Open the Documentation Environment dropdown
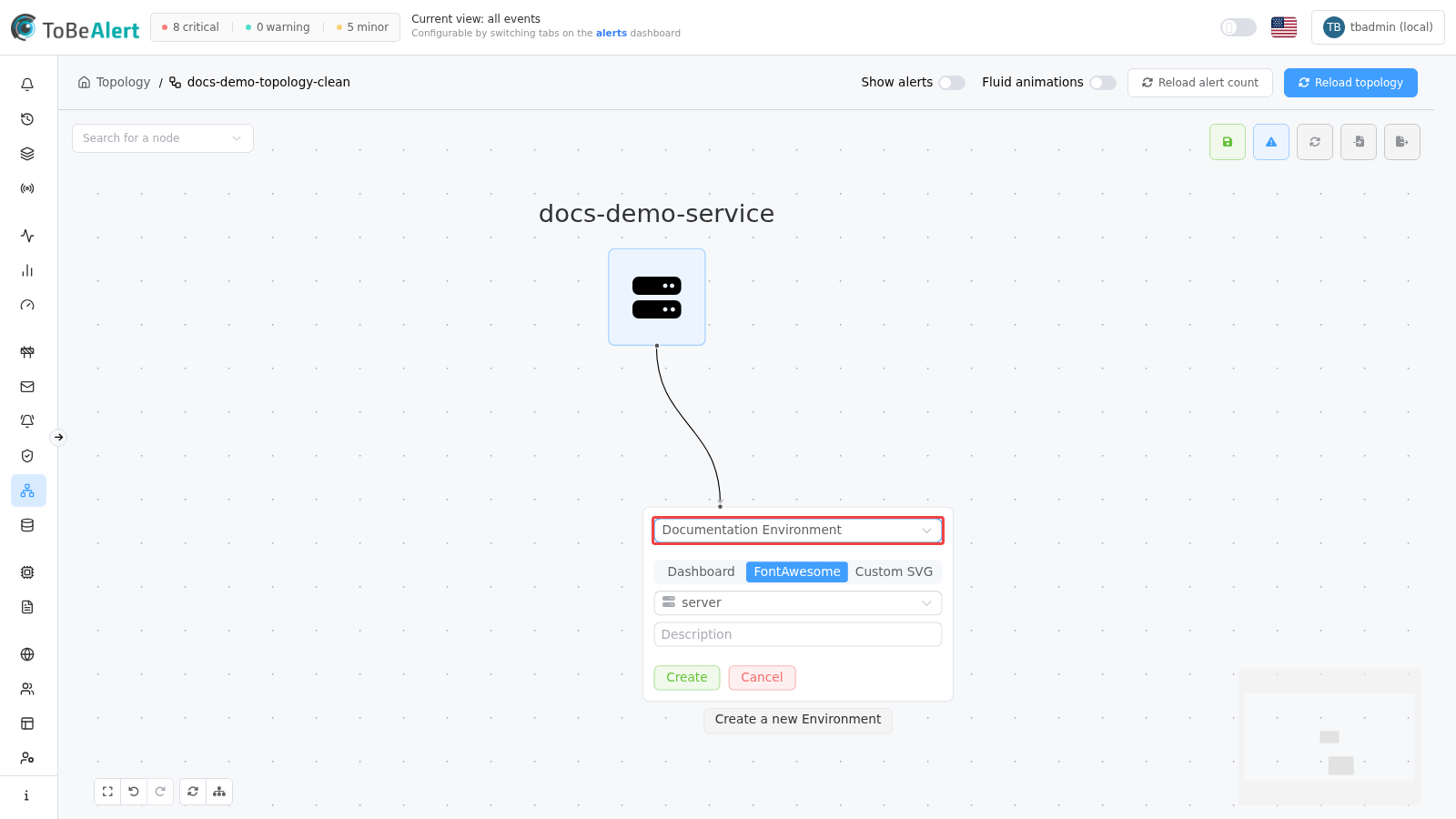Image resolution: width=1456 pixels, height=819 pixels. click(798, 531)
